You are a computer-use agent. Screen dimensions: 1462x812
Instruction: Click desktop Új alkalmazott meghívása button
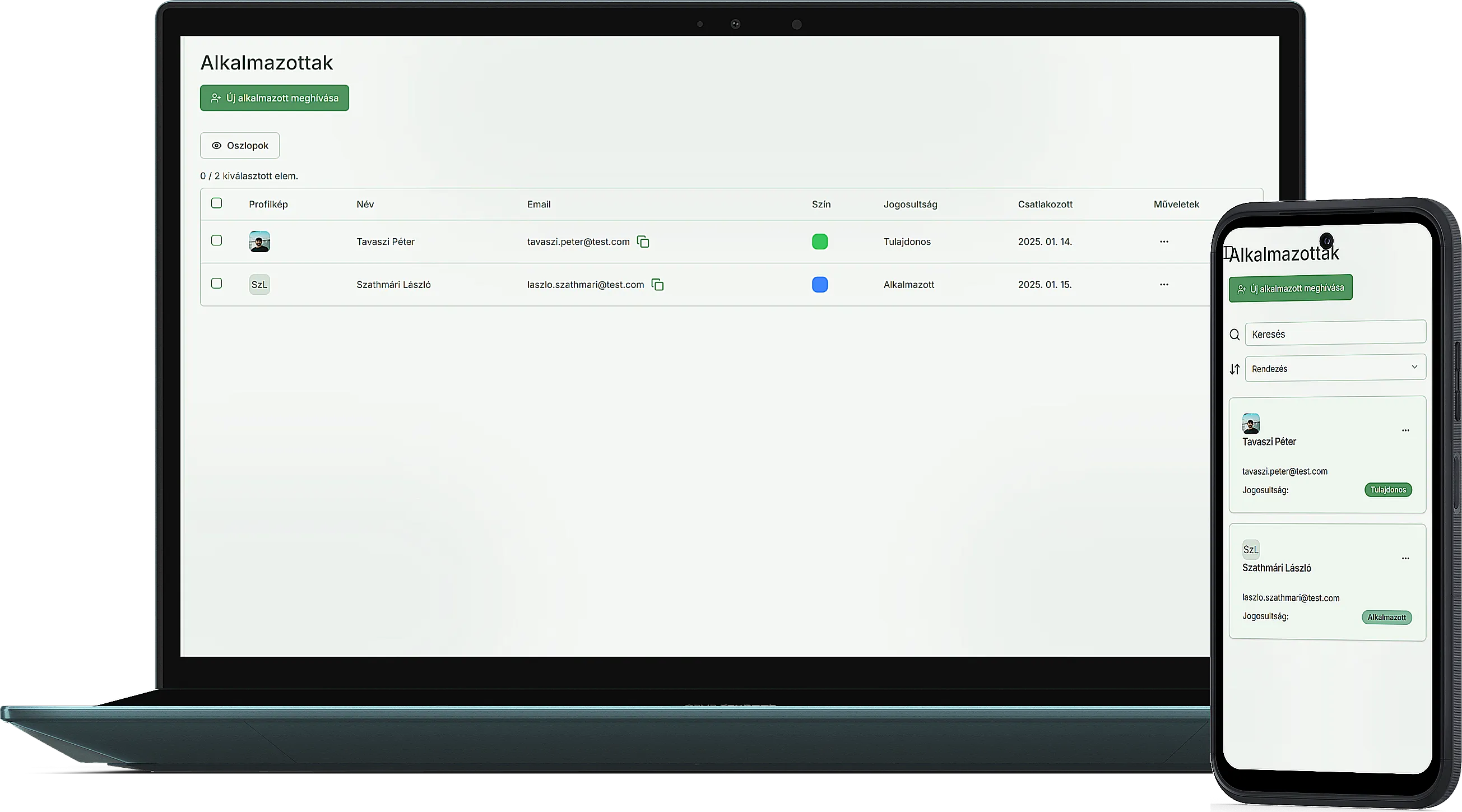click(274, 98)
